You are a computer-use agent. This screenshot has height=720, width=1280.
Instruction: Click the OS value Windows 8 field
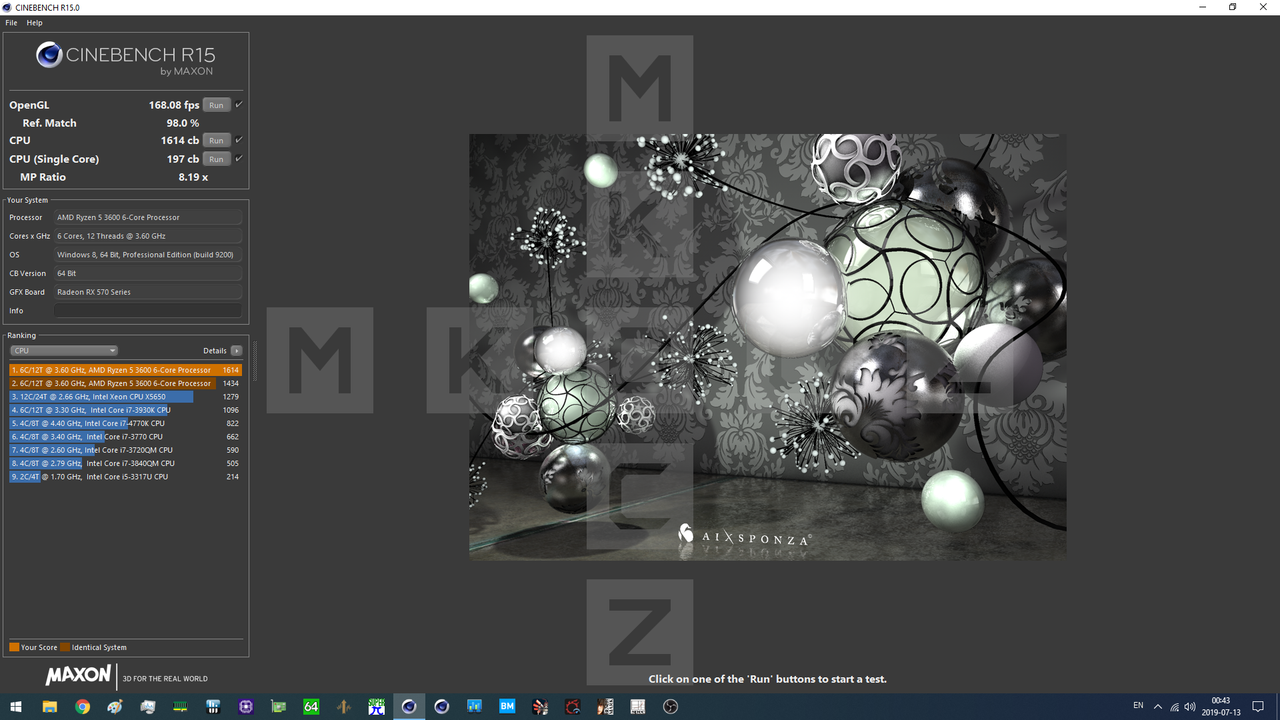pyautogui.click(x=148, y=255)
